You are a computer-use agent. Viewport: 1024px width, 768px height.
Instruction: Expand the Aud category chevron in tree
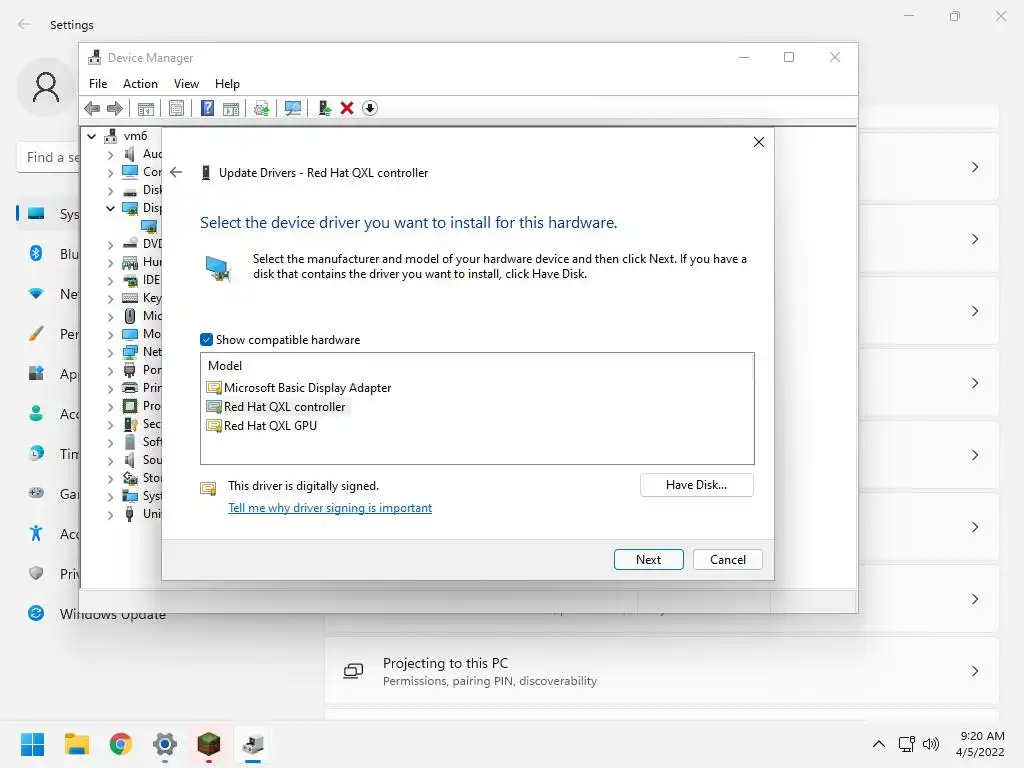click(110, 155)
